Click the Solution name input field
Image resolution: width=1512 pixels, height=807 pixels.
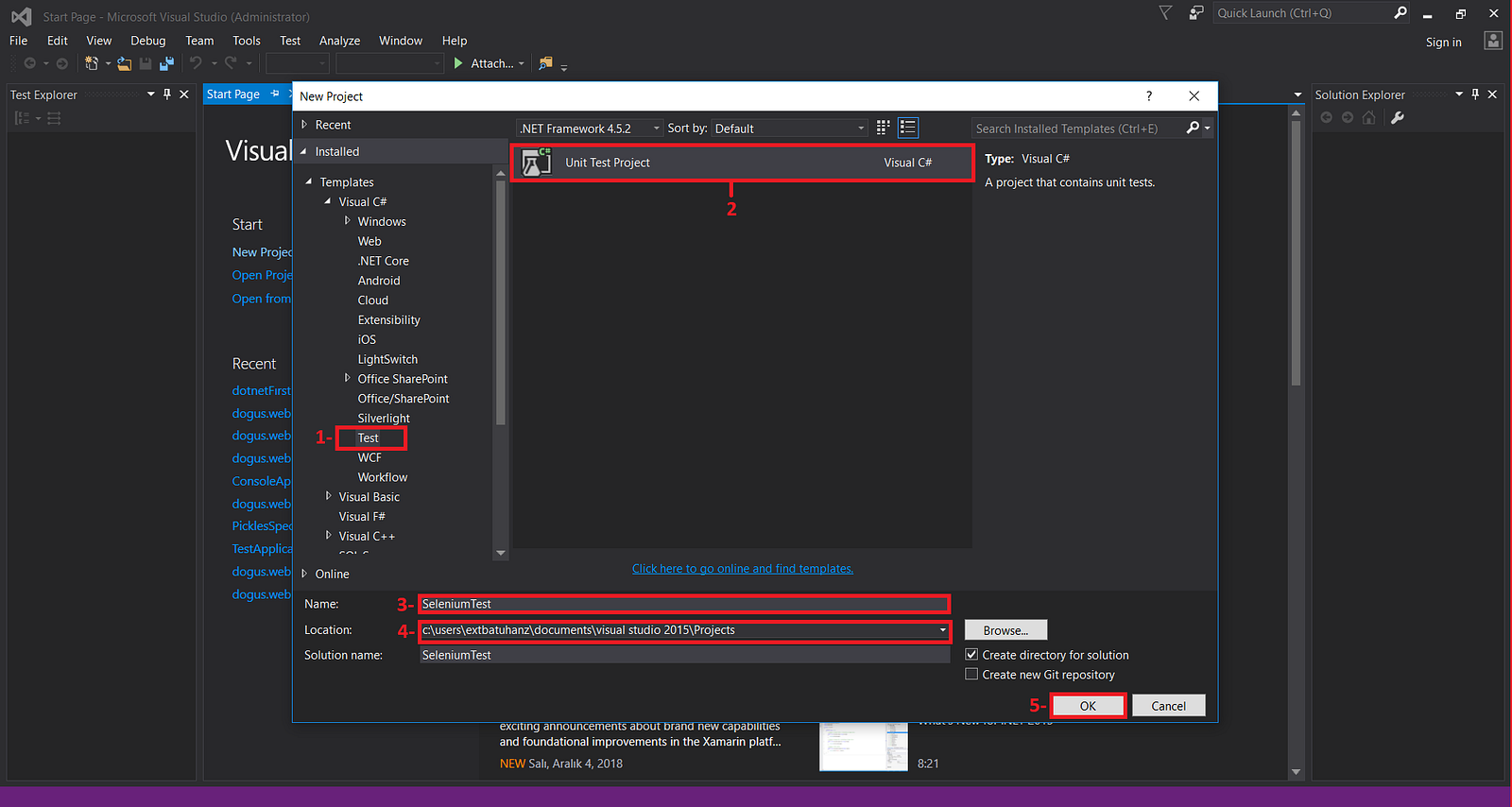(x=685, y=655)
